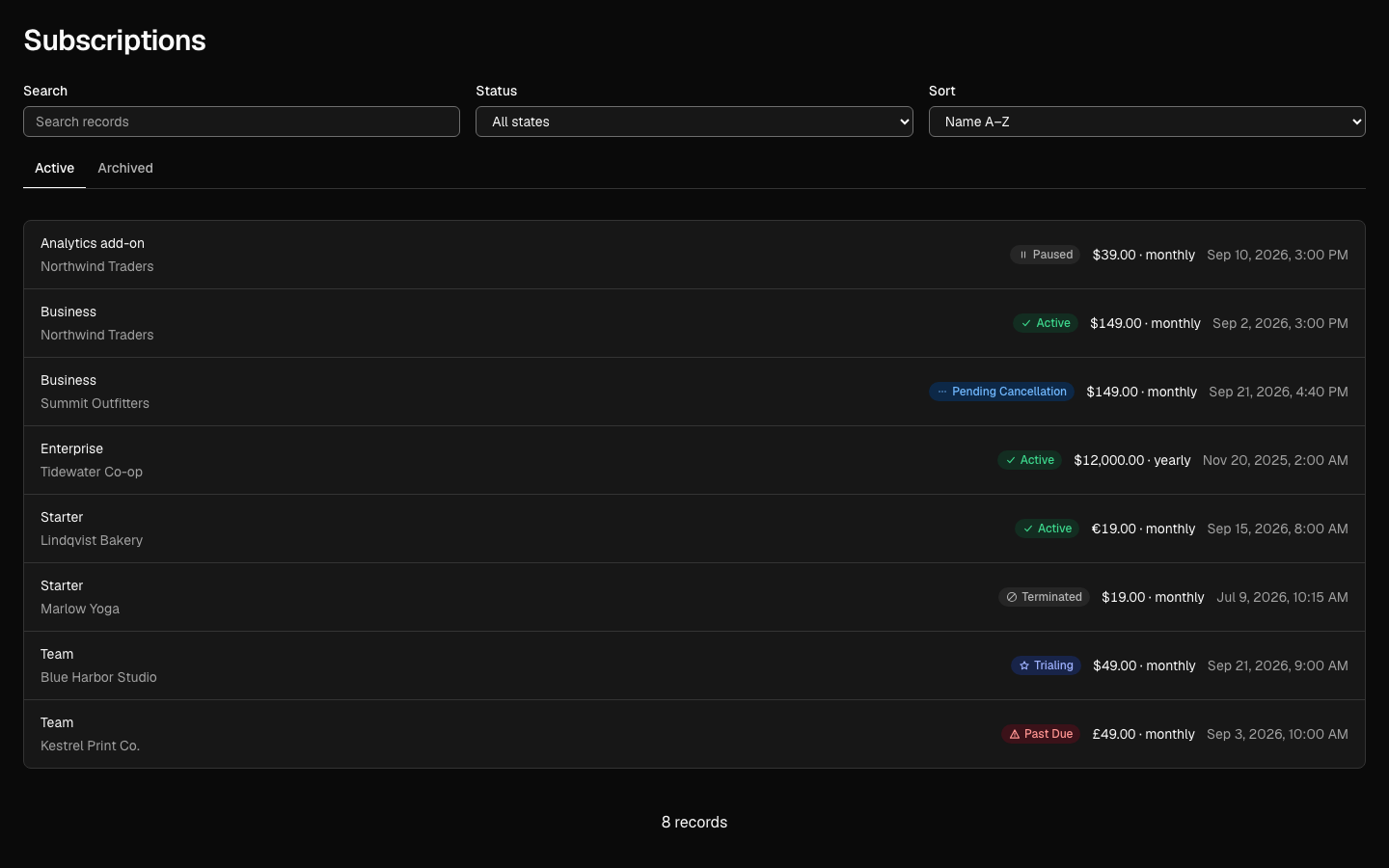Click the date Nov 20, 2025, 2:00 AM
This screenshot has width=1389, height=868.
coord(1275,460)
